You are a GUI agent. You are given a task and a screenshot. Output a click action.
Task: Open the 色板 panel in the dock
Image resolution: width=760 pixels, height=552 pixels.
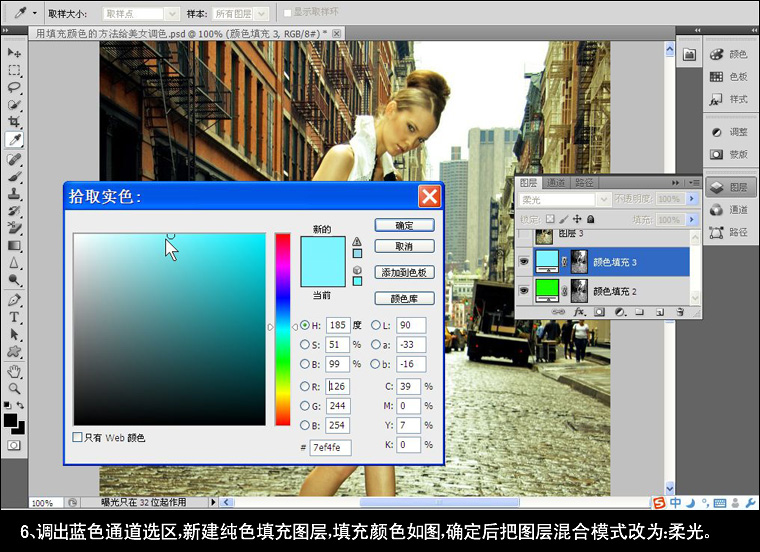729,77
